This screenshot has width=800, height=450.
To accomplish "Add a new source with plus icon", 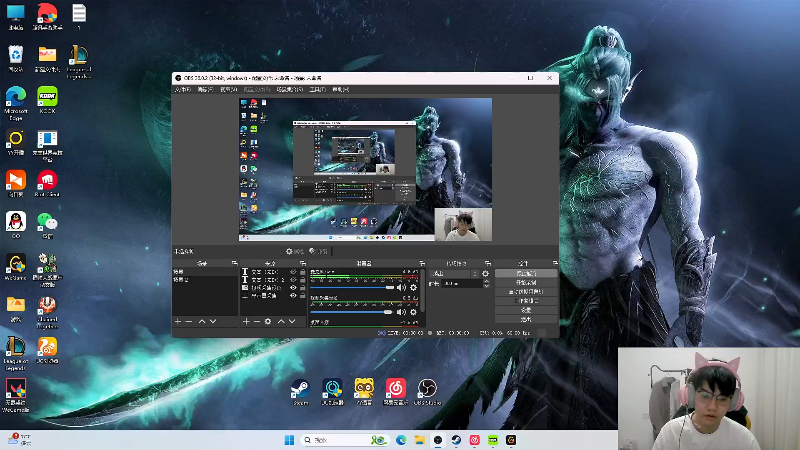I will coord(246,321).
